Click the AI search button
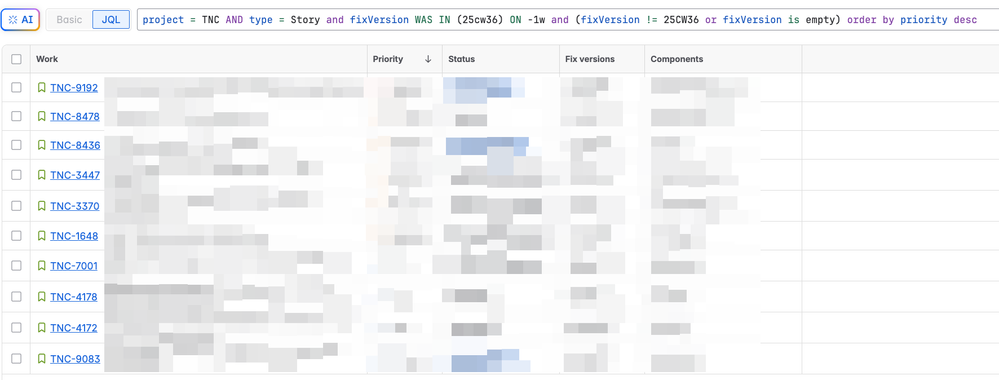 tap(20, 20)
